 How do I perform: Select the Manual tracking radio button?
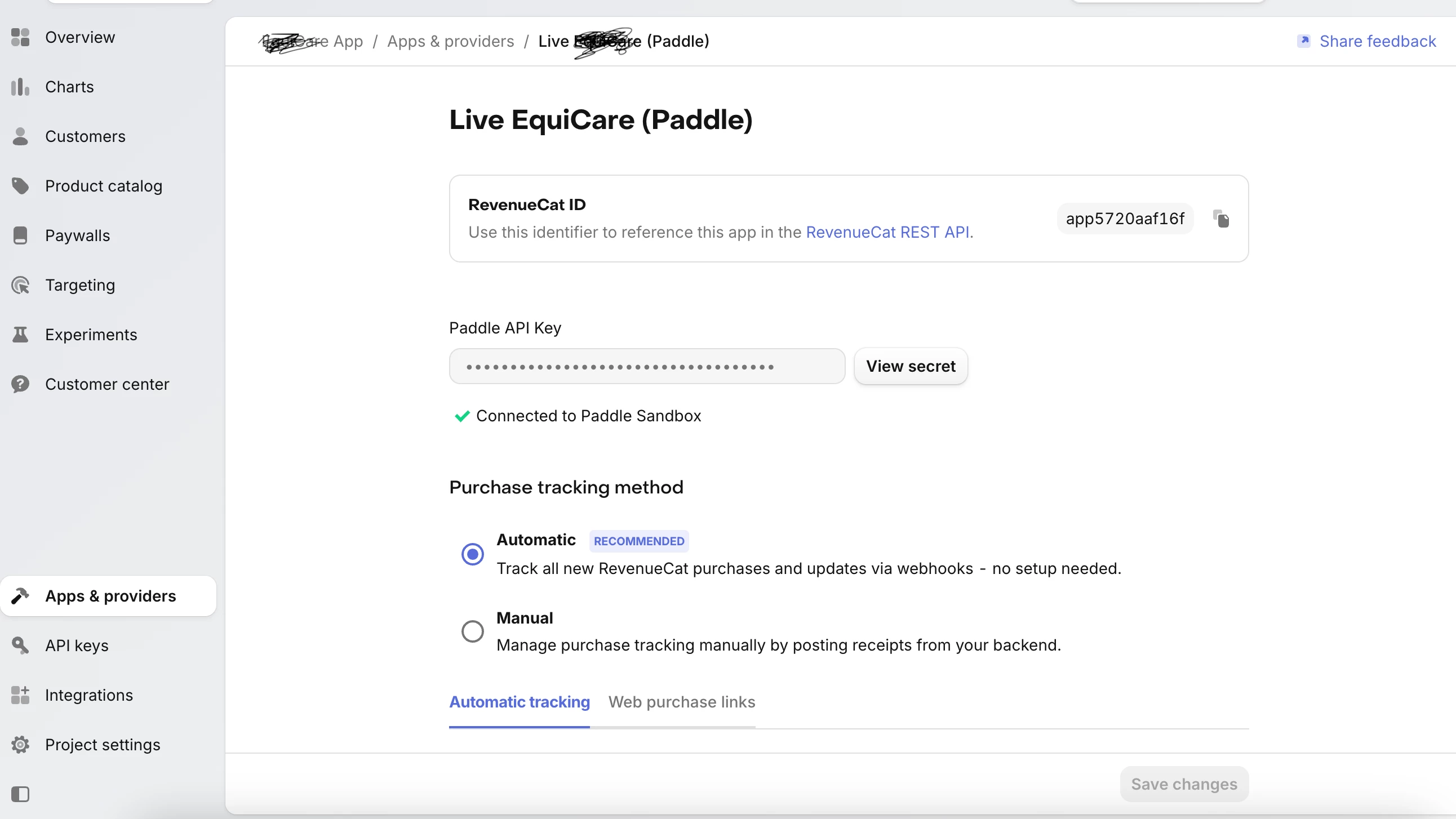pyautogui.click(x=473, y=631)
